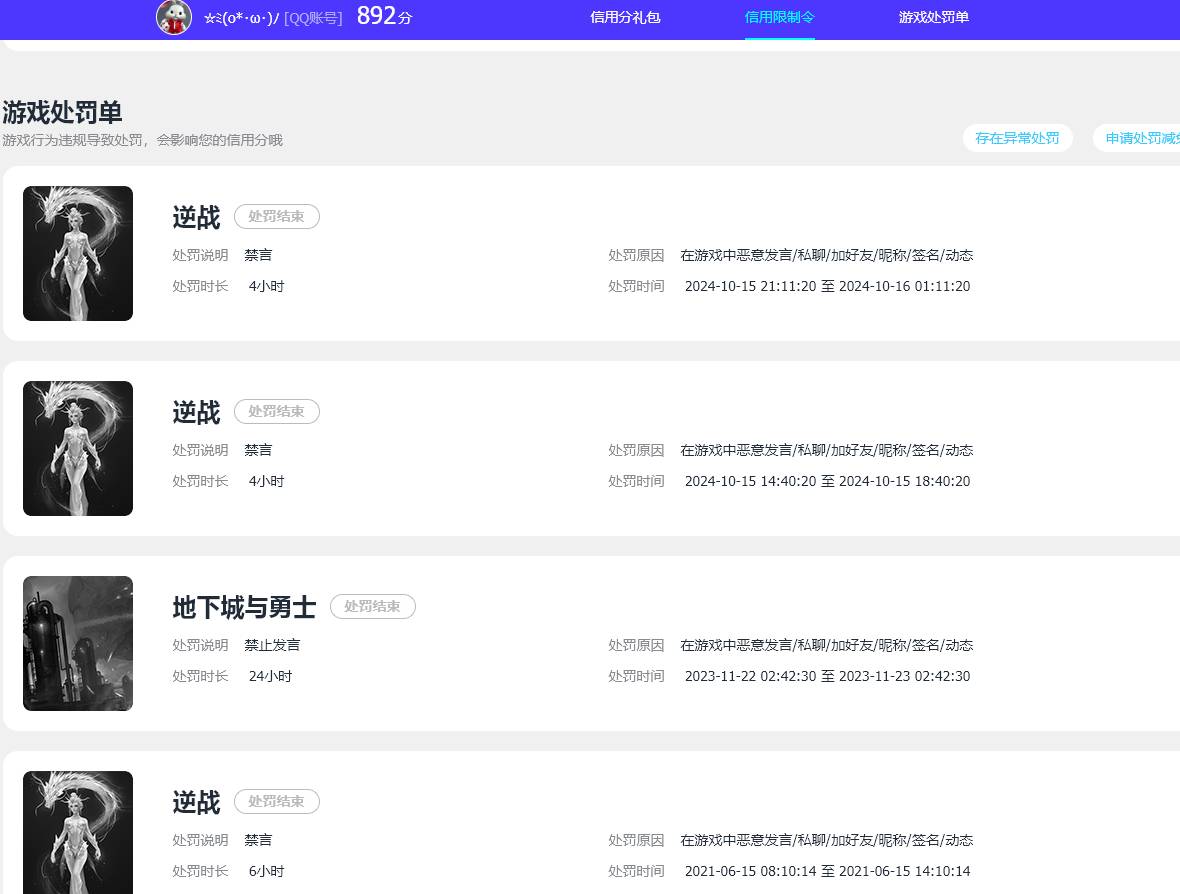
Task: Select the 处罚结束 badge on the bottom card
Action: click(277, 801)
